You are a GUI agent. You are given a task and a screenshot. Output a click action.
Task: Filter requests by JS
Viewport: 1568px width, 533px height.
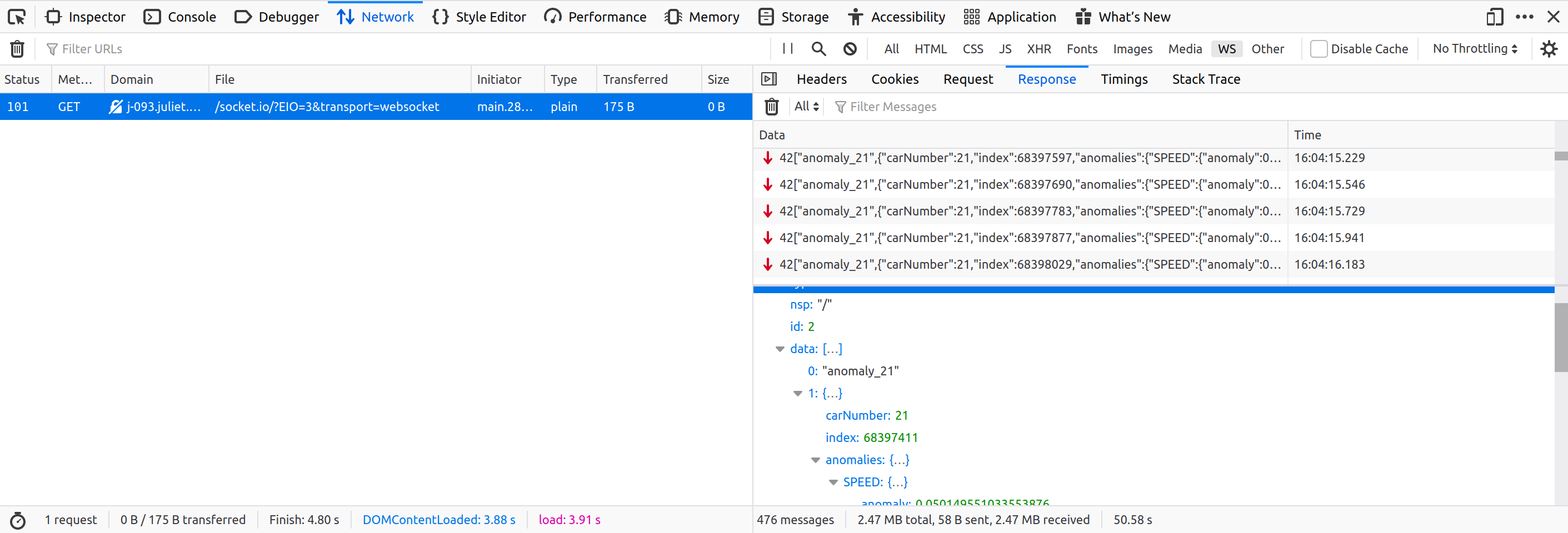click(1005, 49)
